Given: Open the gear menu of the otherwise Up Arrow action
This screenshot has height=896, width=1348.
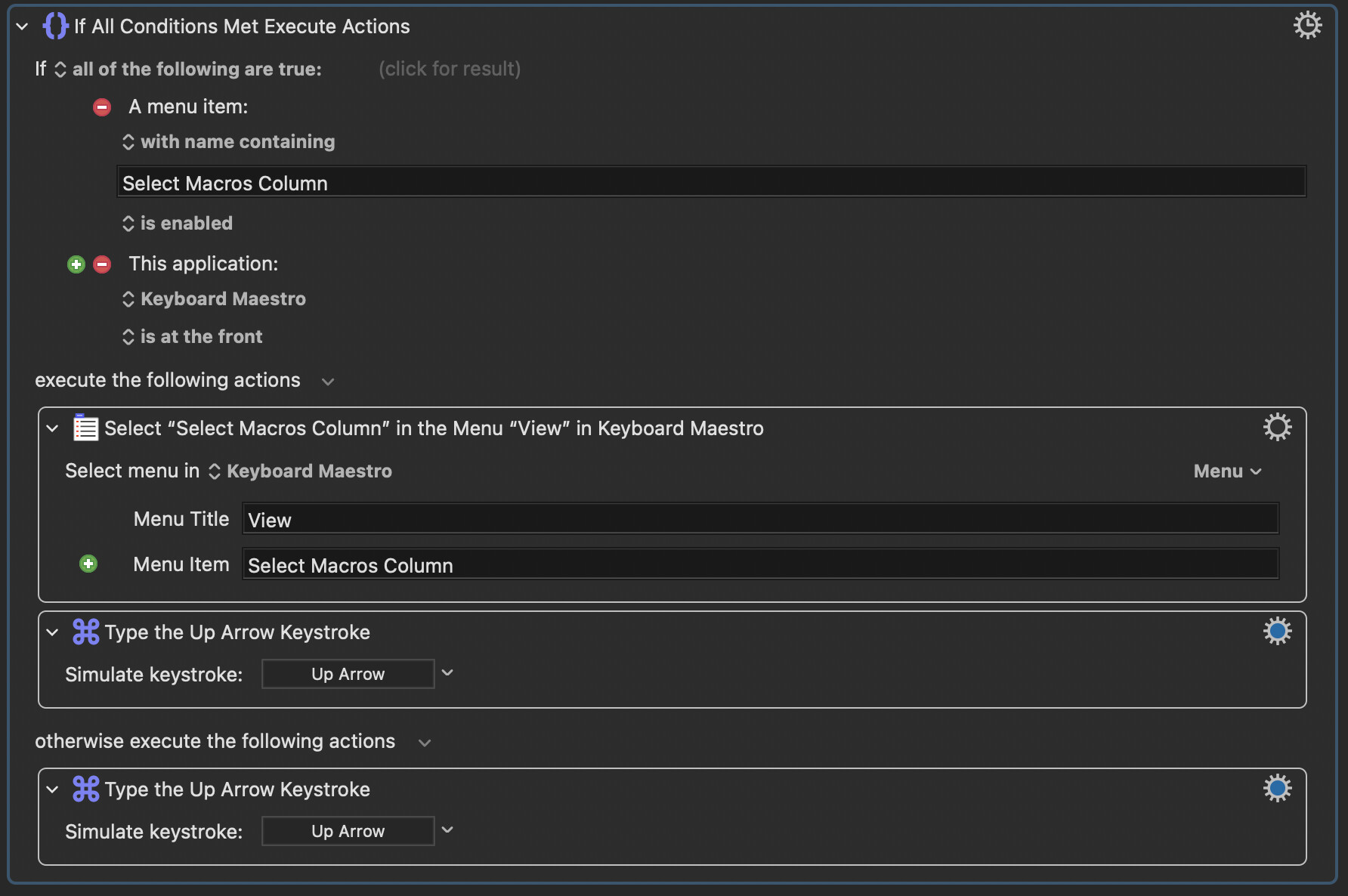Looking at the screenshot, I should point(1277,789).
